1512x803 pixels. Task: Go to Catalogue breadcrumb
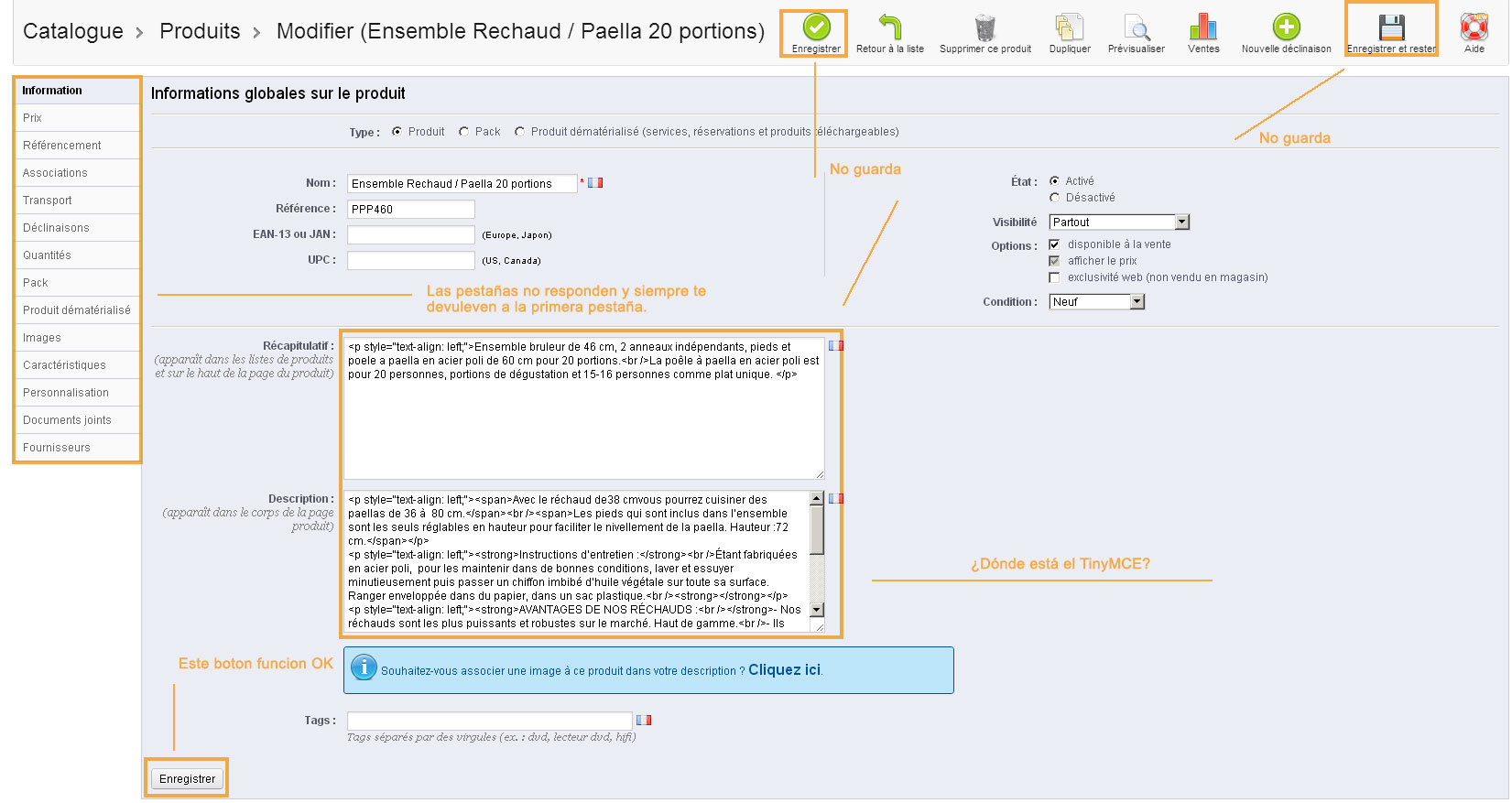[73, 31]
